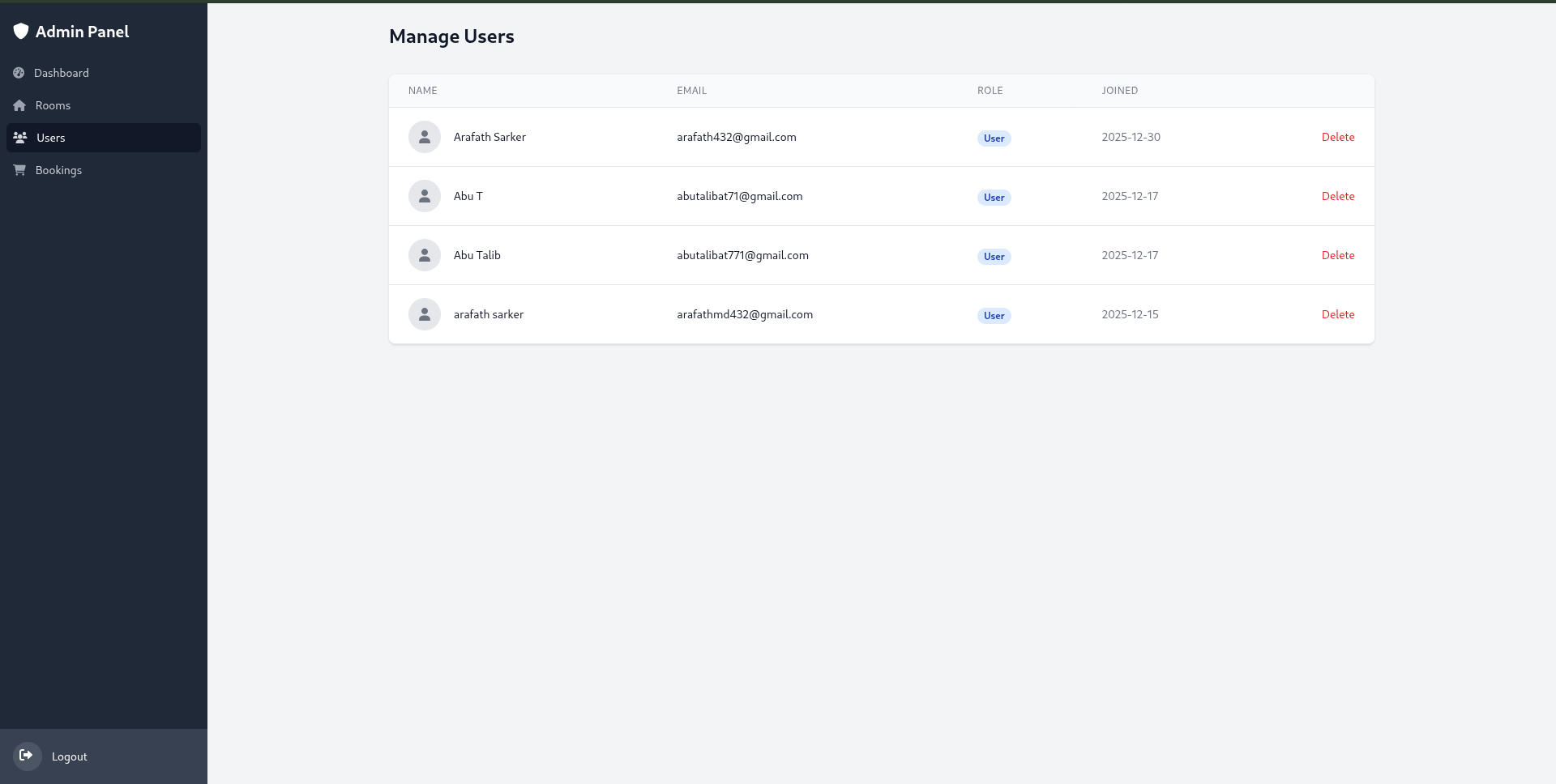Screen dimensions: 1556x784
Task: Click the Admin Panel title text
Action: coord(82,32)
